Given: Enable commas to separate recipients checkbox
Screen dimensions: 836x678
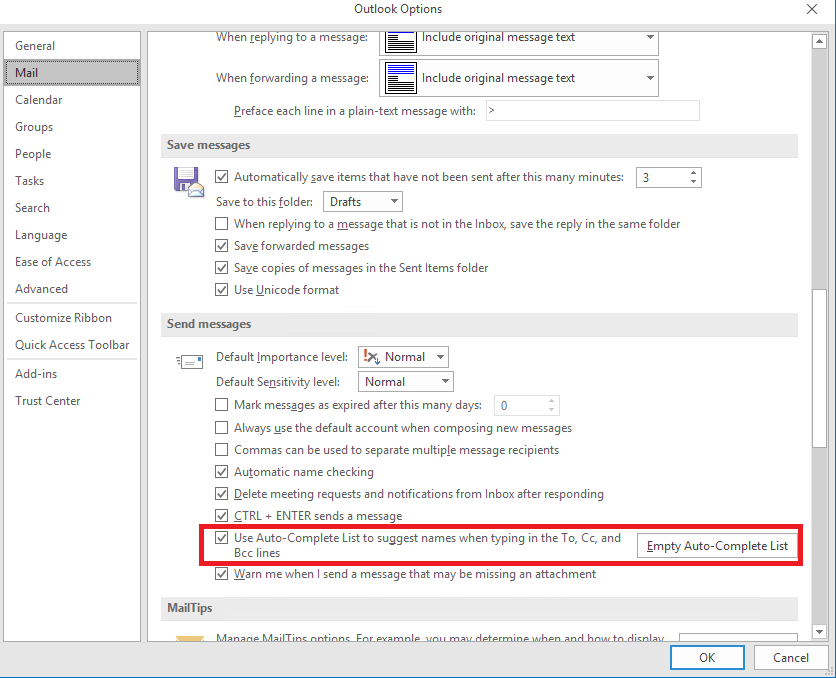Looking at the screenshot, I should (221, 449).
